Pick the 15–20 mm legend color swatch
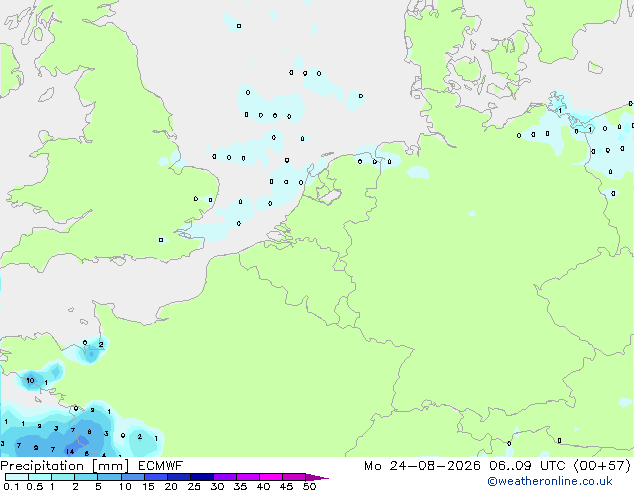Viewport: 634px width, 490px height. (x=155, y=477)
